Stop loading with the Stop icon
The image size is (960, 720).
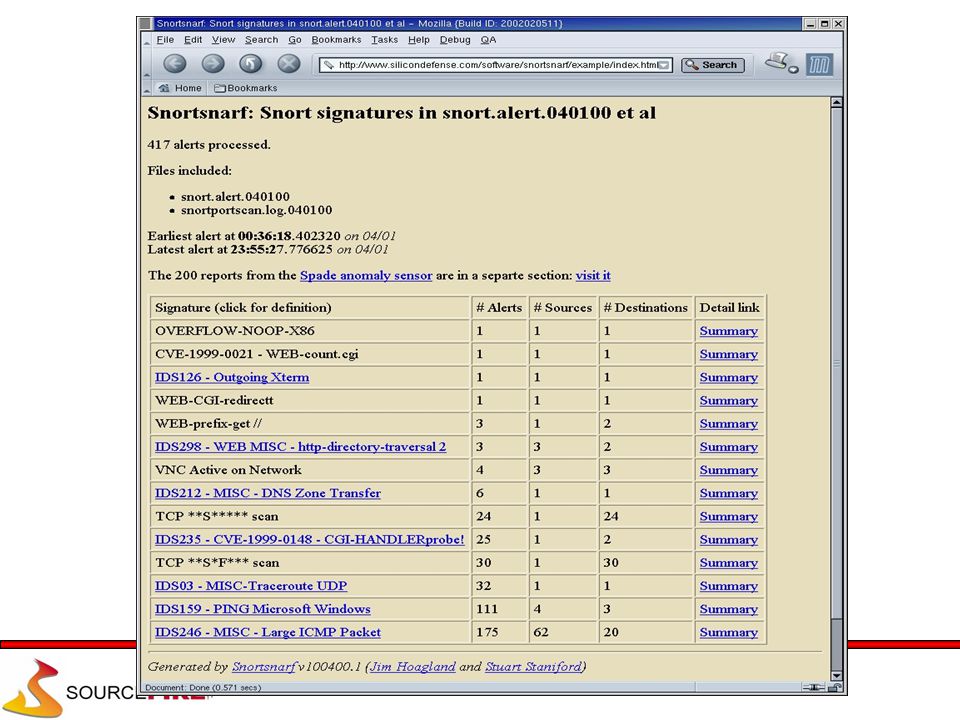(288, 64)
